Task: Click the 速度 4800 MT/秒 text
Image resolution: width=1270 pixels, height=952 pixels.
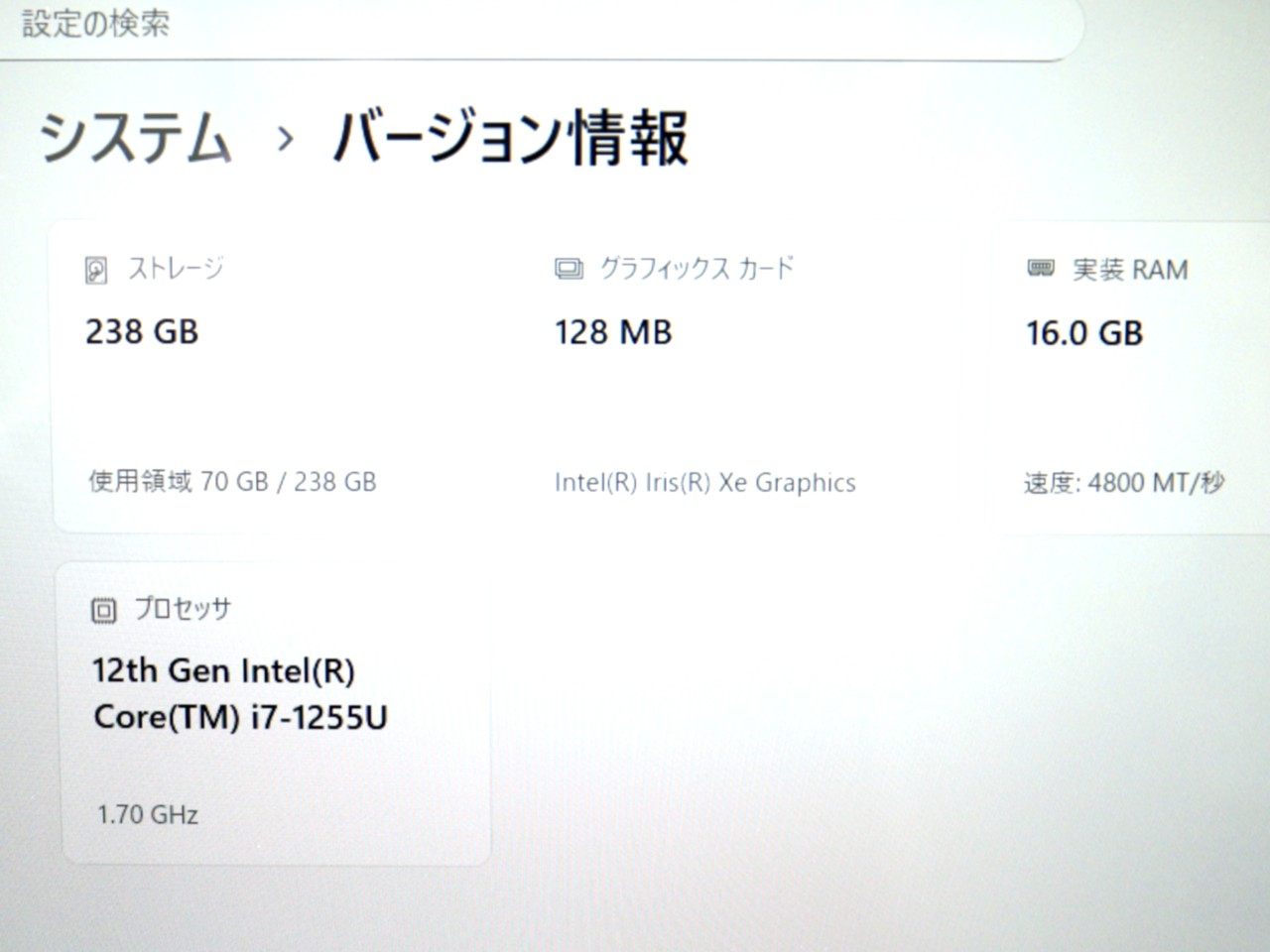Action: pos(1124,483)
